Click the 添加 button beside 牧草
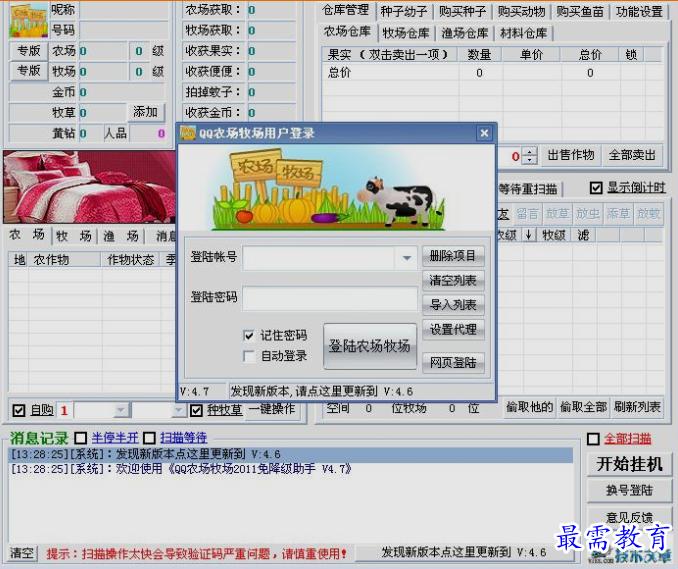678x569 pixels. pyautogui.click(x=146, y=112)
